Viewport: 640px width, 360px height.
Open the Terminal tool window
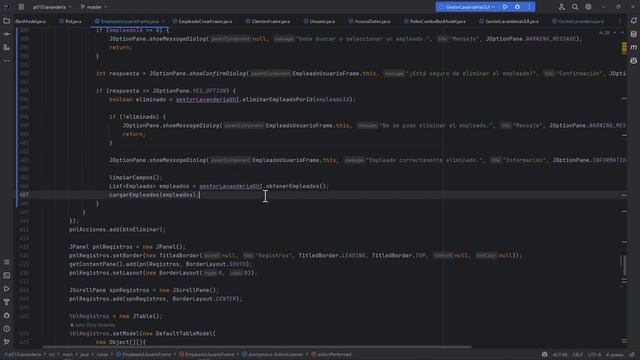pyautogui.click(x=7, y=276)
